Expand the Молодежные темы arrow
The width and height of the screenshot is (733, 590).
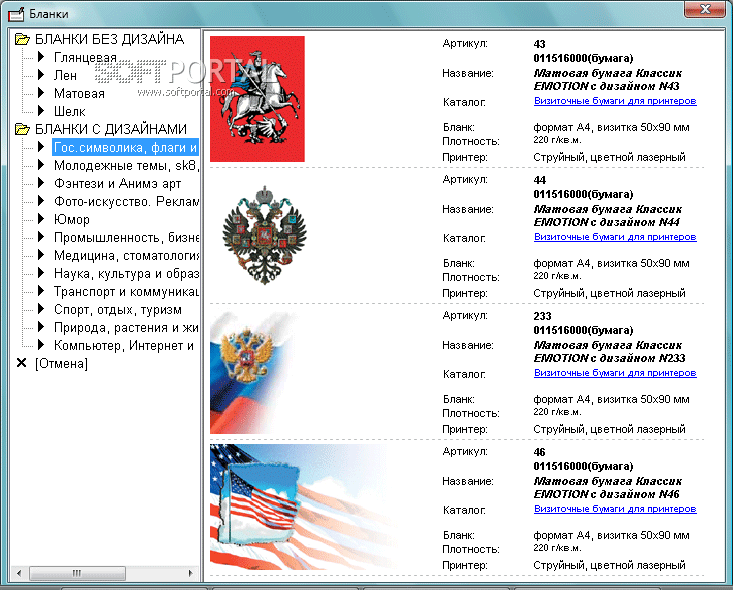click(x=41, y=165)
